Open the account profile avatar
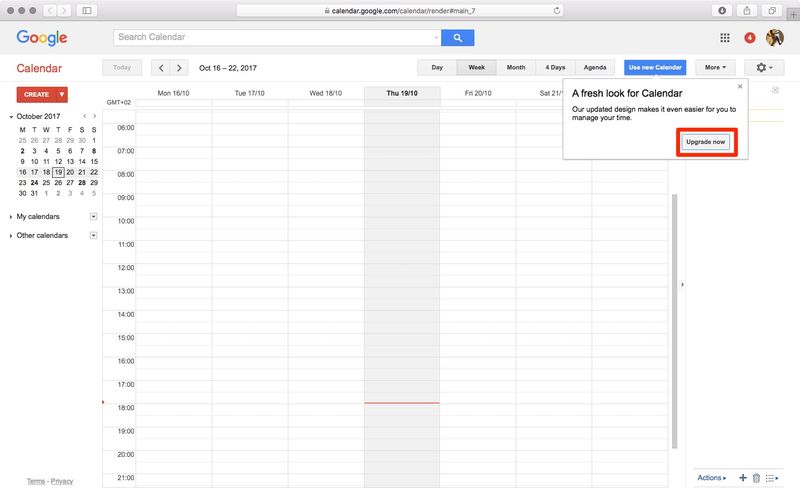Screen dimensions: 800x488 [774, 37]
